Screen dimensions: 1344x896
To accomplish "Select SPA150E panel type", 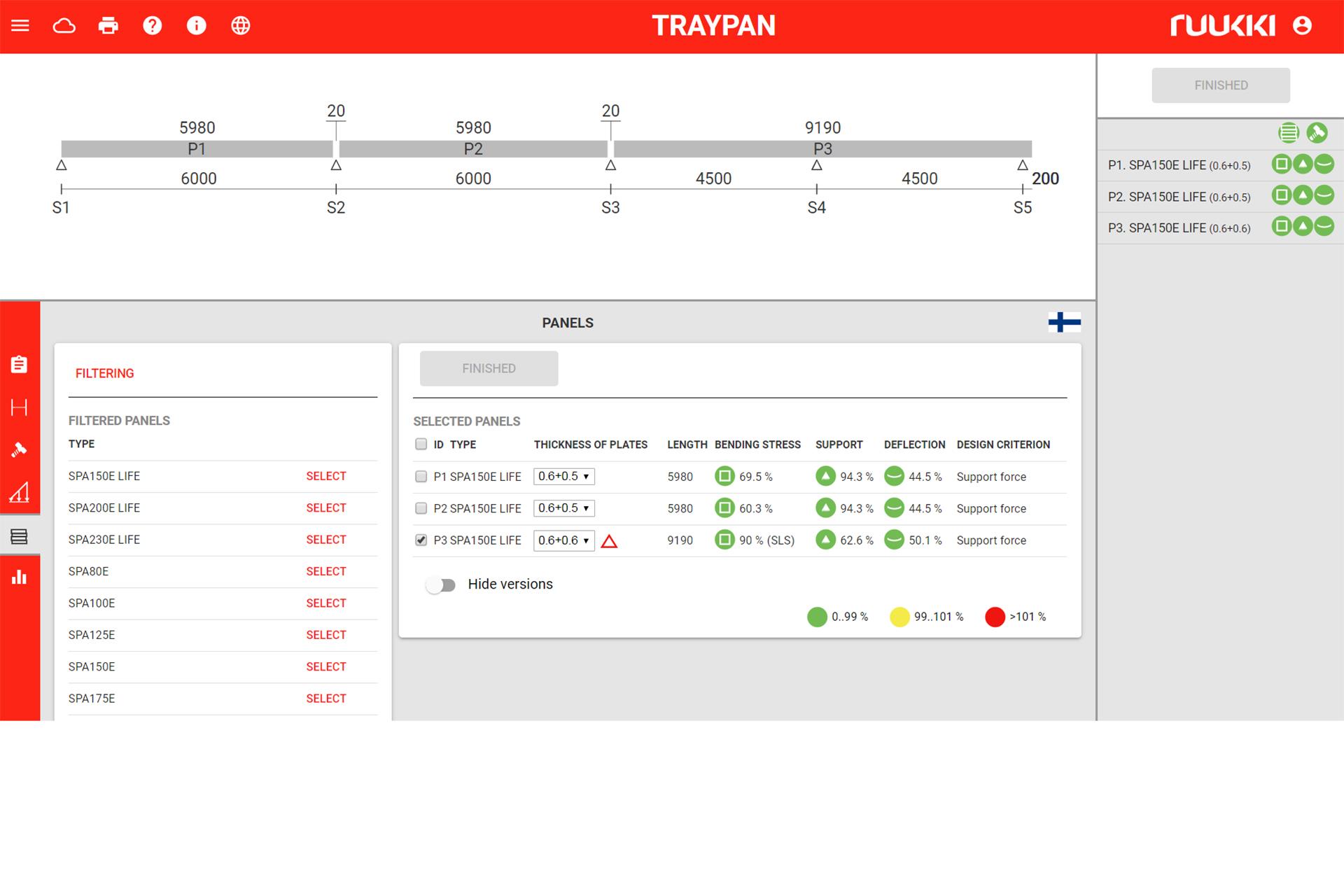I will [325, 666].
